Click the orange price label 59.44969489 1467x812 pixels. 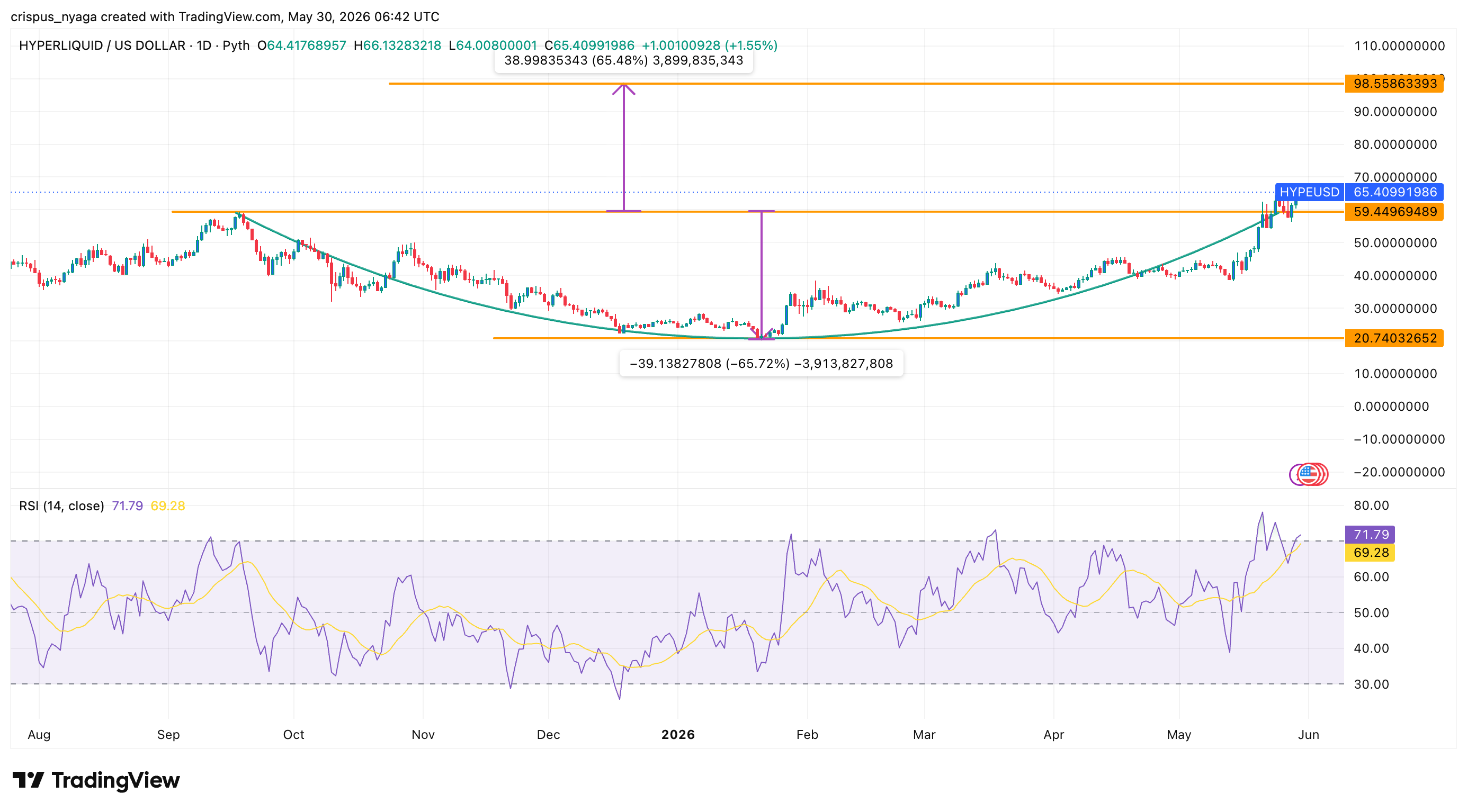click(x=1394, y=212)
